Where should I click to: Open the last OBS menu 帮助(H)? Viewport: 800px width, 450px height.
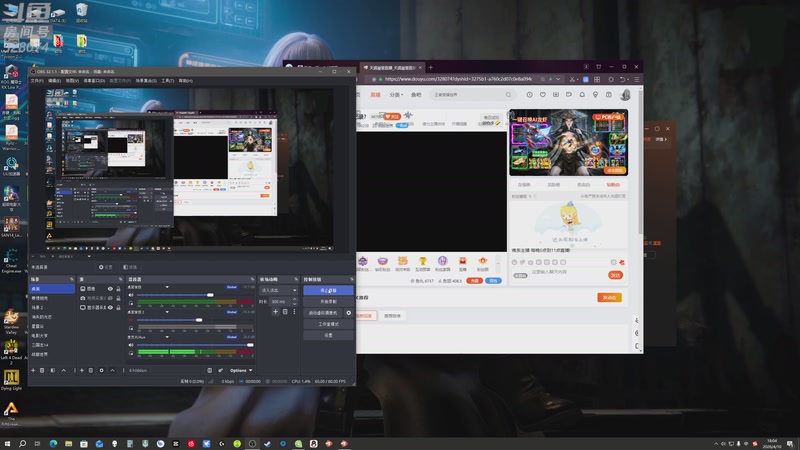tap(186, 81)
